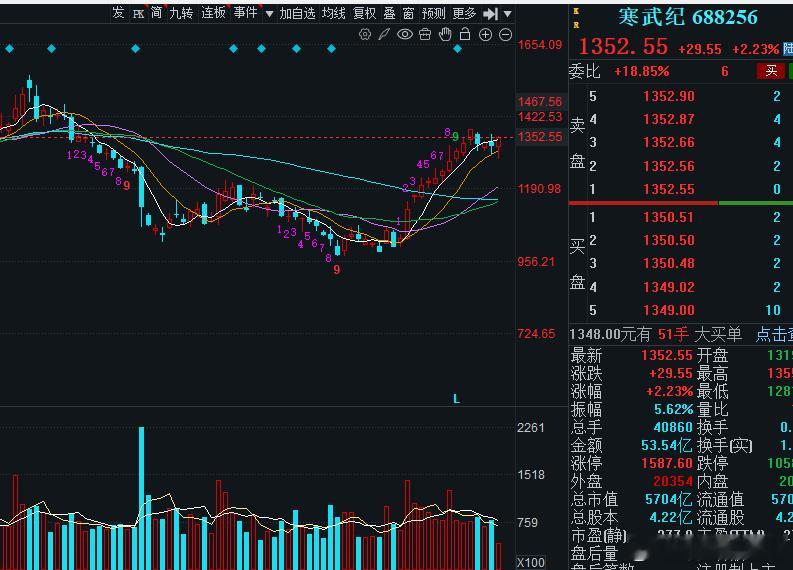The image size is (793, 570).
Task: Click the 大买单 large order notice
Action: click(718, 334)
